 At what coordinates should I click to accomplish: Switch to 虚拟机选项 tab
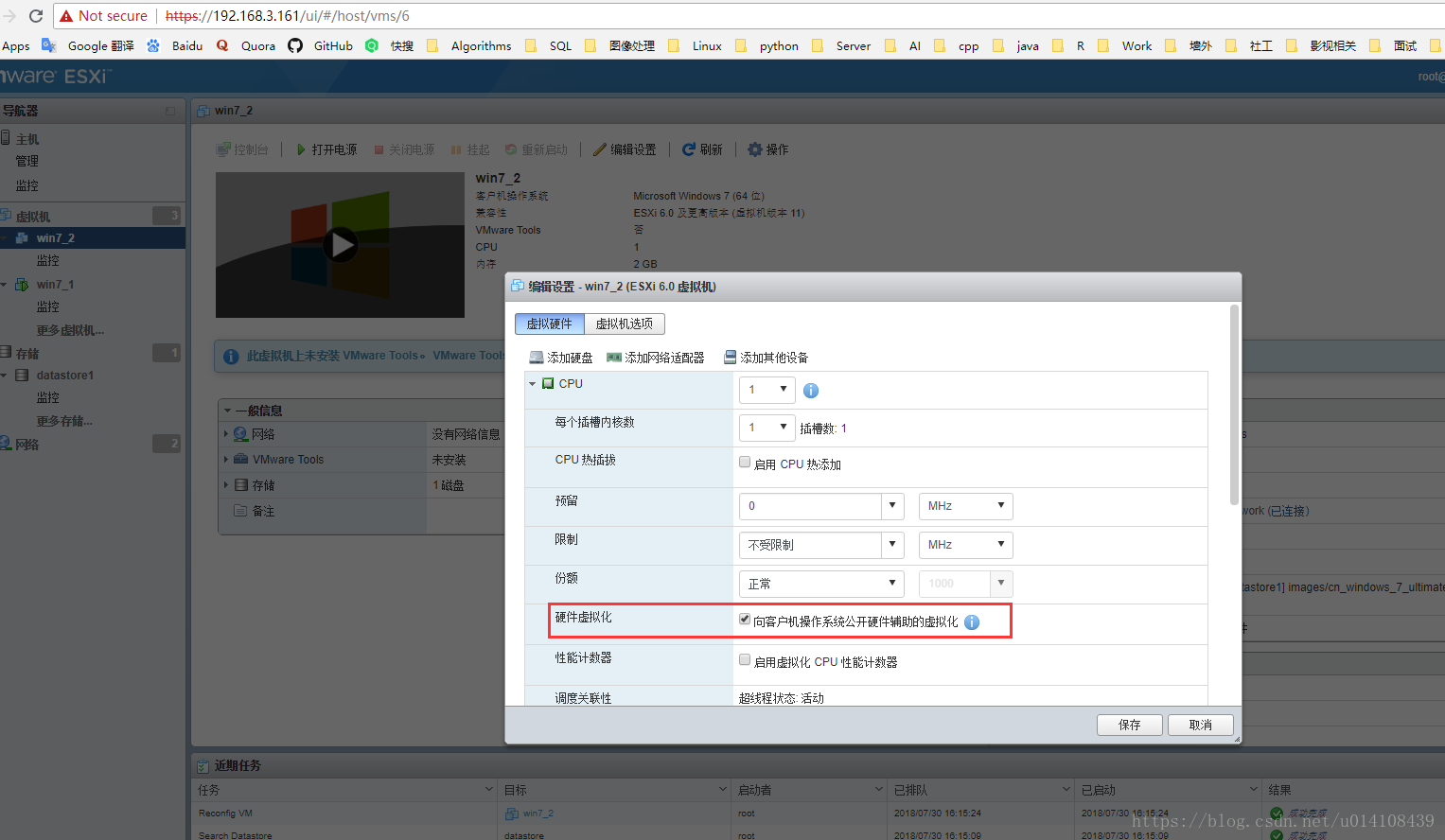[625, 324]
